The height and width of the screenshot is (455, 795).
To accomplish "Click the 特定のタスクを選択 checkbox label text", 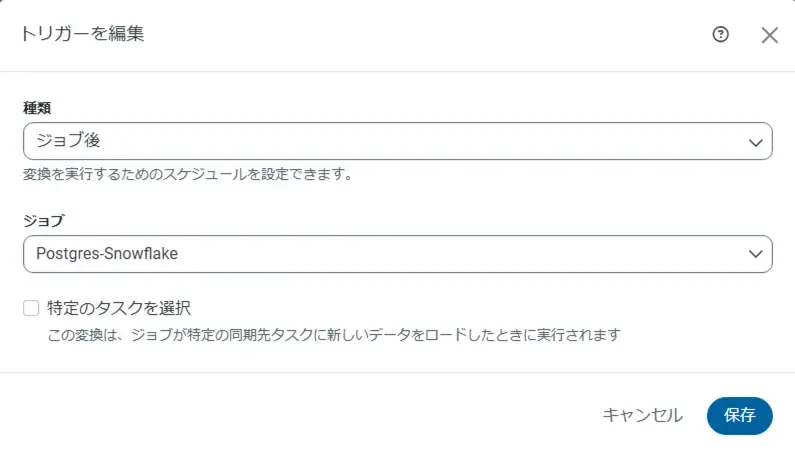I will coord(119,308).
